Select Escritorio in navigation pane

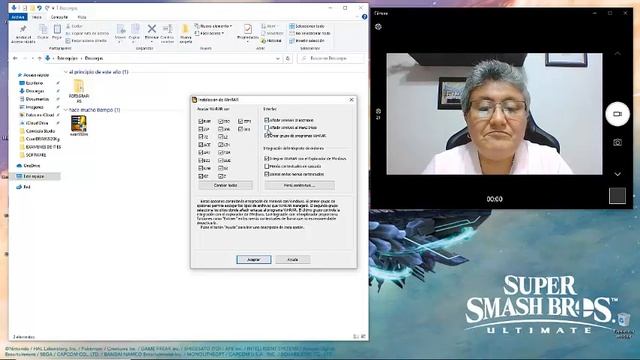pyautogui.click(x=34, y=83)
